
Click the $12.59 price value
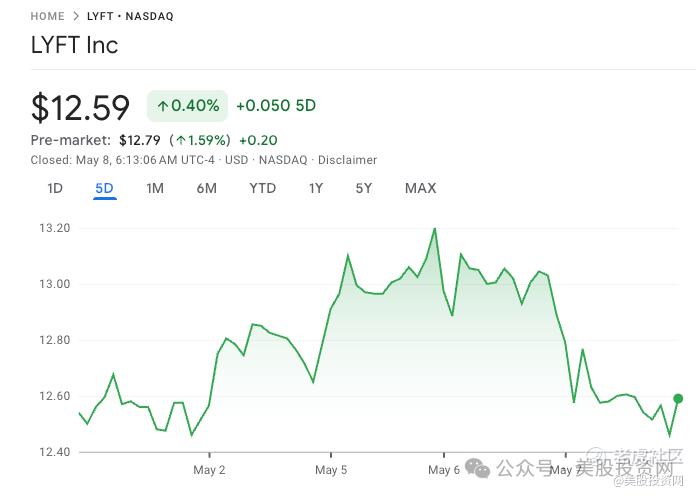[80, 107]
